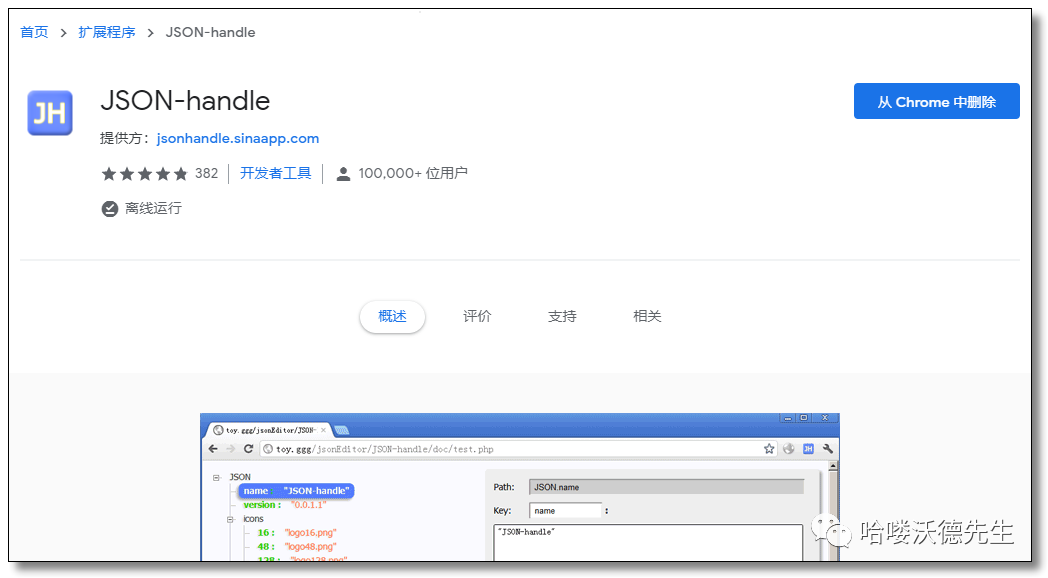Click new tab button in preview browser
The height and width of the screenshot is (578, 1048).
point(342,430)
